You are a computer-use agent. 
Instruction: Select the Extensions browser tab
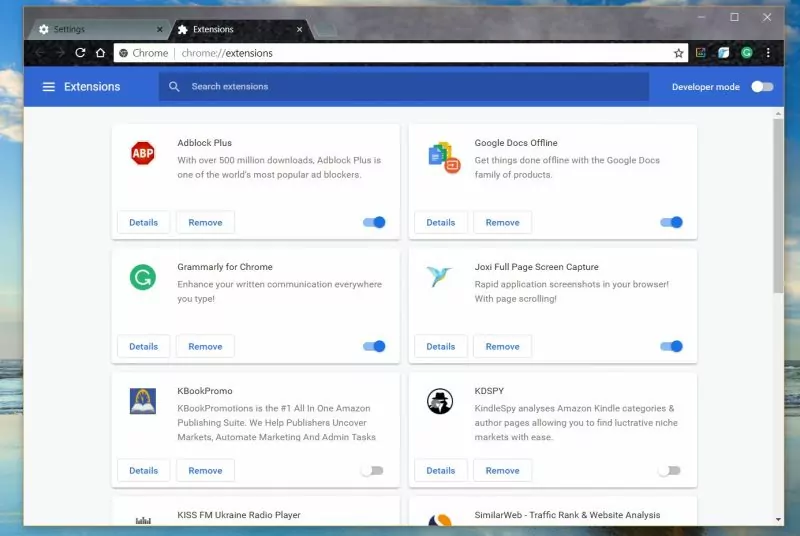coord(237,29)
